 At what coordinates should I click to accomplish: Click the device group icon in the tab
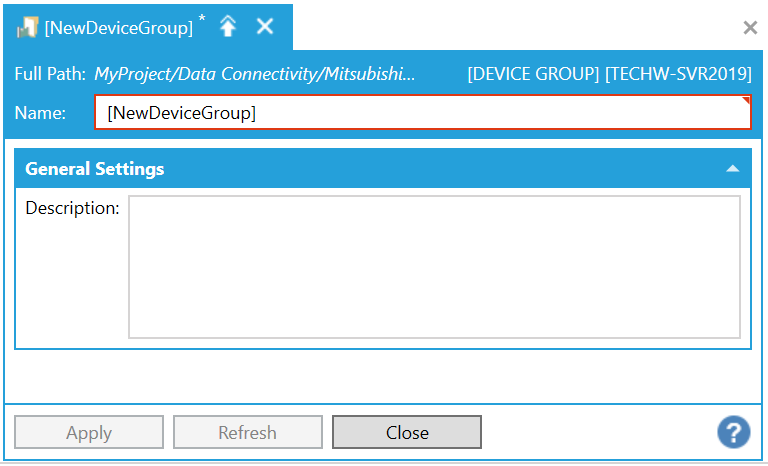tap(27, 28)
